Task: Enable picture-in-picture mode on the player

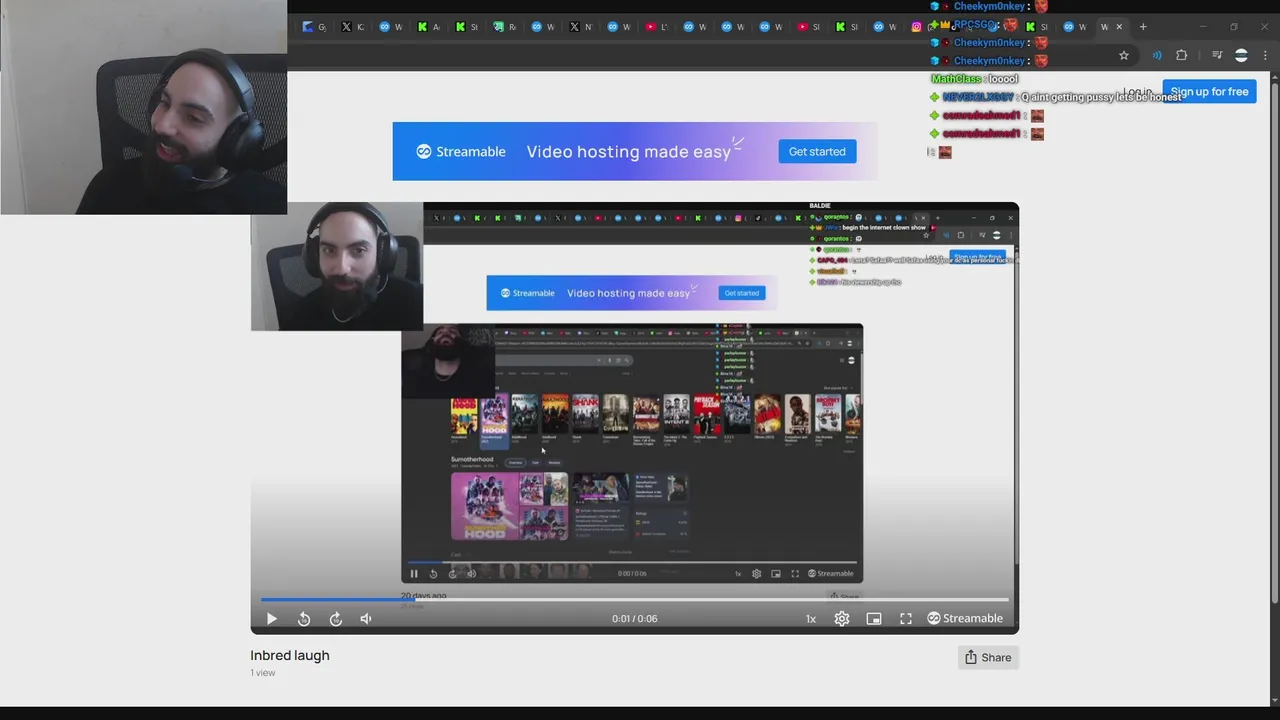Action: tap(874, 619)
